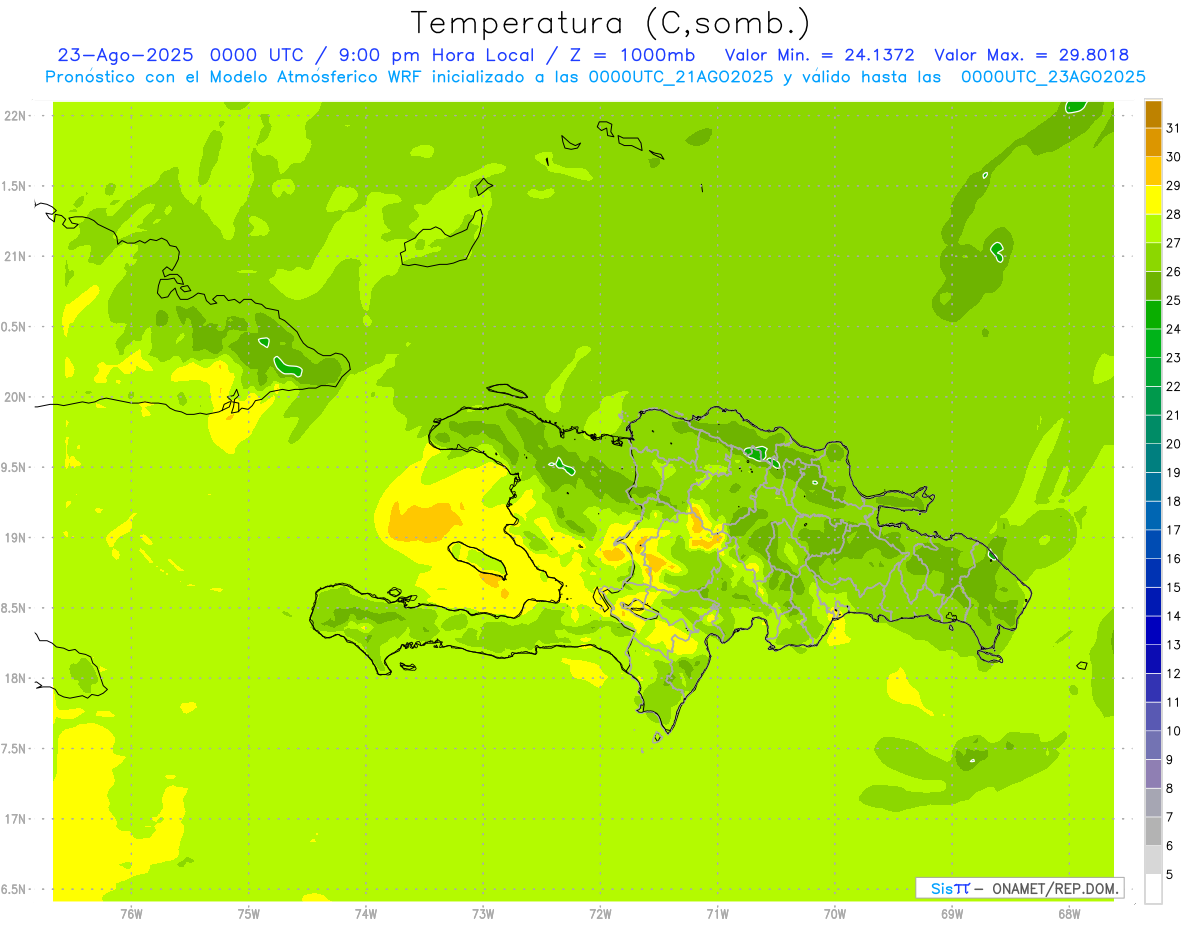The width and height of the screenshot is (1200, 927).
Task: Click the '0000UTC_21AGO2025' initialization timestamp
Action: click(681, 77)
